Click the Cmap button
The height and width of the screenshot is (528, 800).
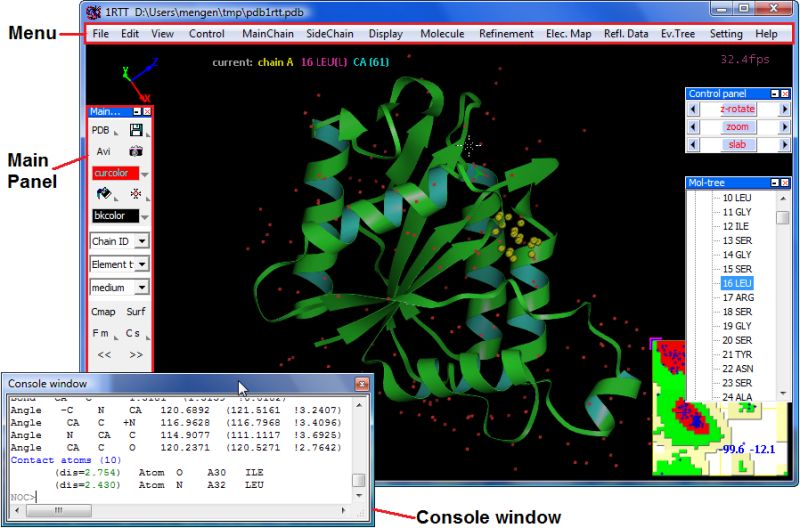[x=103, y=312]
